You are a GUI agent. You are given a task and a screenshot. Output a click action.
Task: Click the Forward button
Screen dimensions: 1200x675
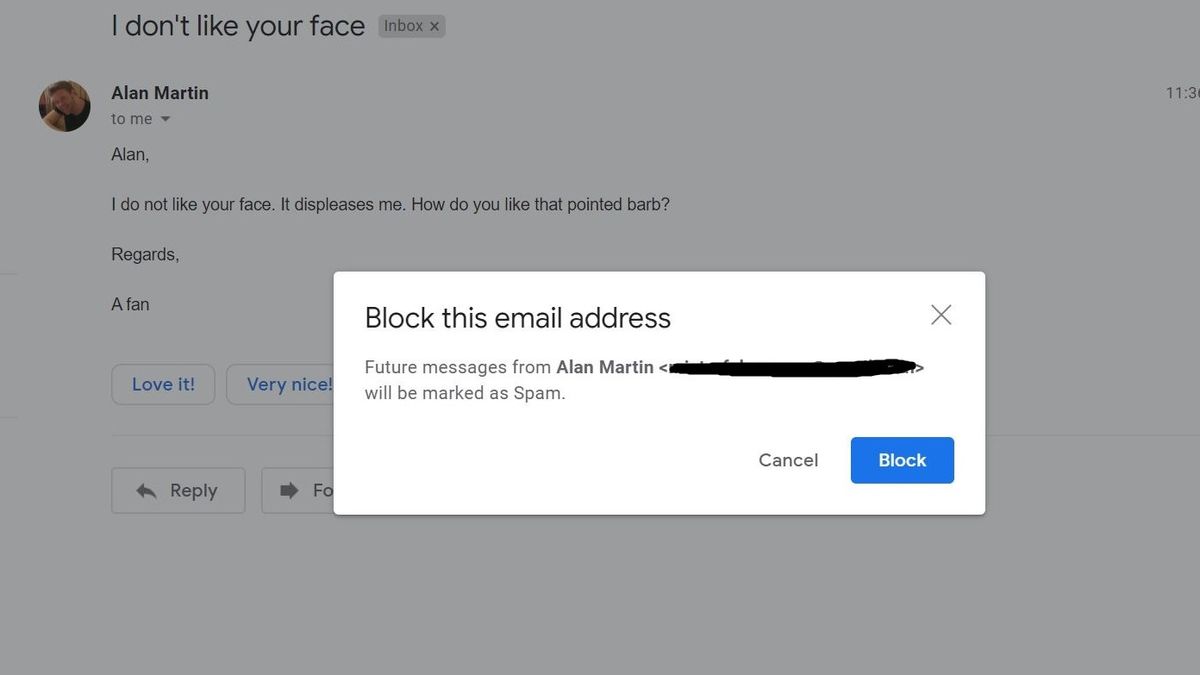[300, 490]
